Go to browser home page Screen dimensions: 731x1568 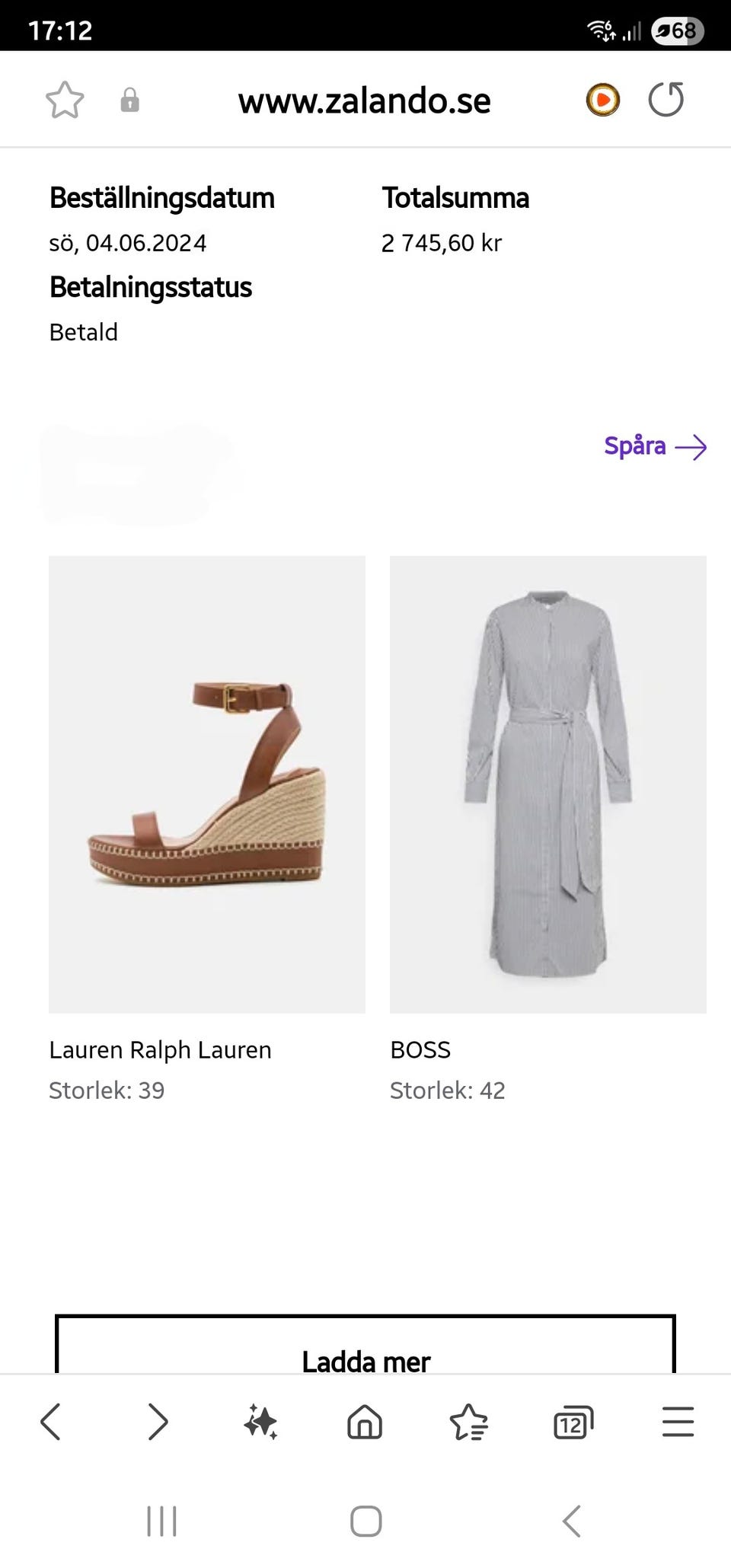[365, 1421]
